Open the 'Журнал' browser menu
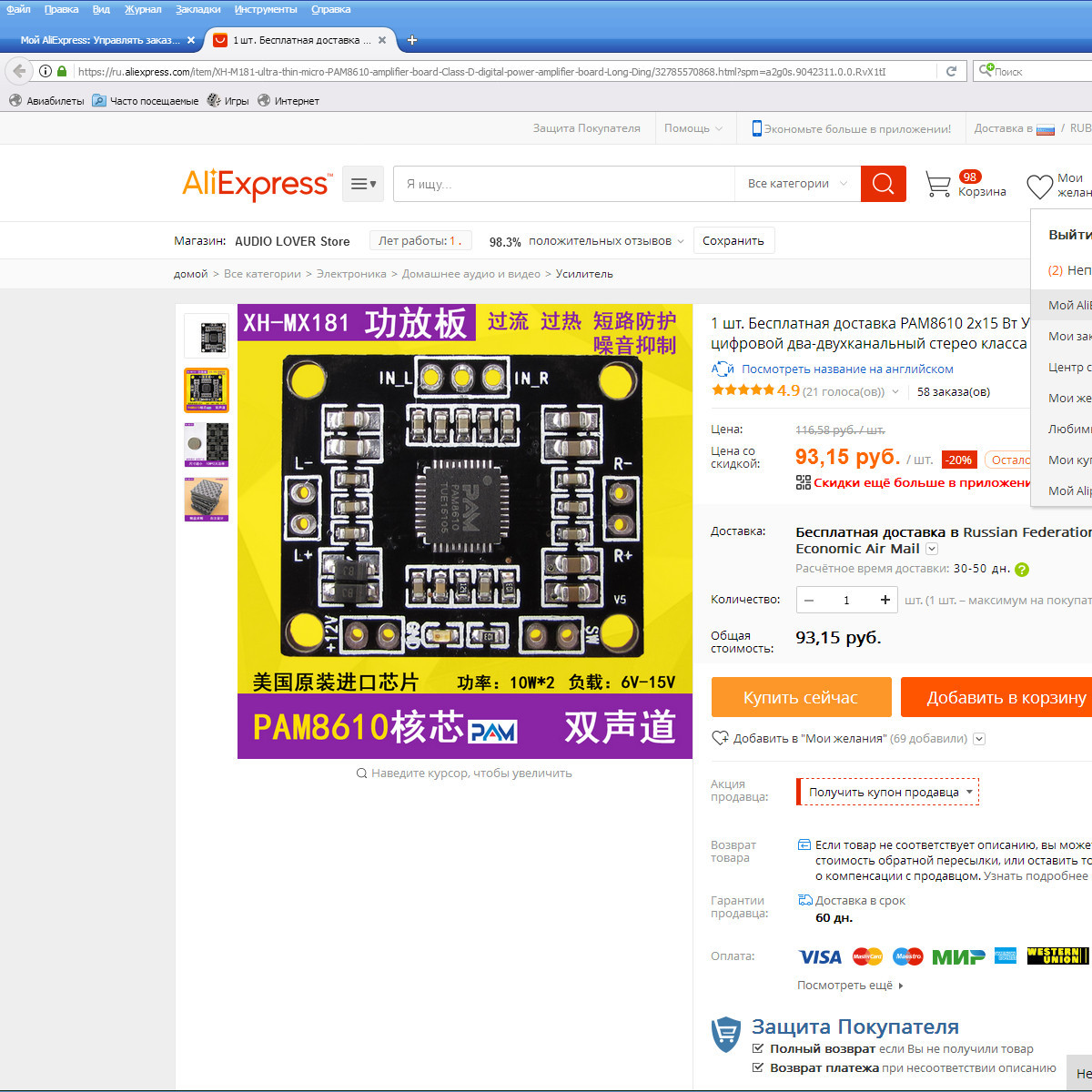The image size is (1092, 1092). click(142, 9)
